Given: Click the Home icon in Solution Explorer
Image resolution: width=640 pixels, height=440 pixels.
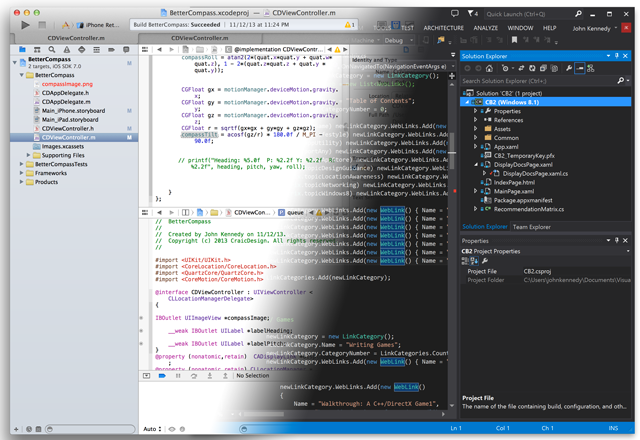Looking at the screenshot, I should pos(491,68).
